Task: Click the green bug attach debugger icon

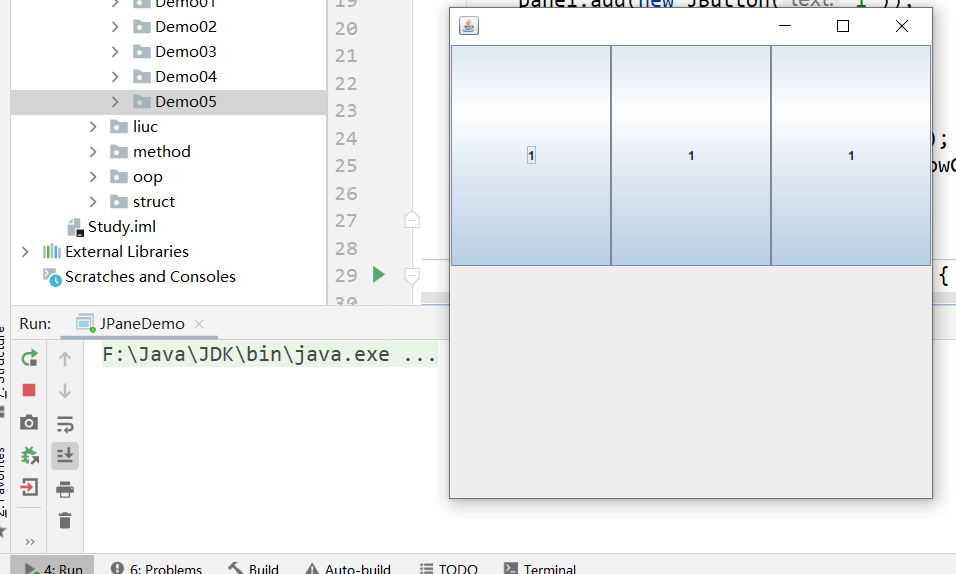Action: (x=29, y=456)
